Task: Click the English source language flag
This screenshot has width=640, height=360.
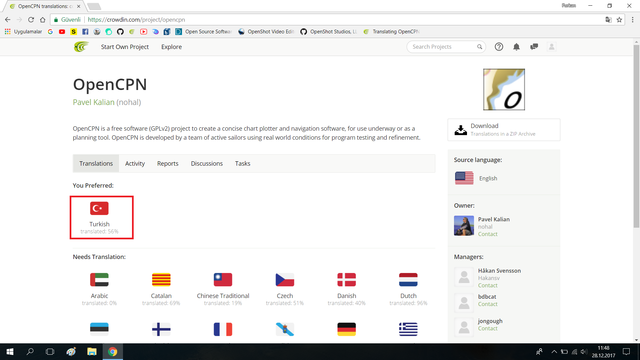Action: (464, 178)
